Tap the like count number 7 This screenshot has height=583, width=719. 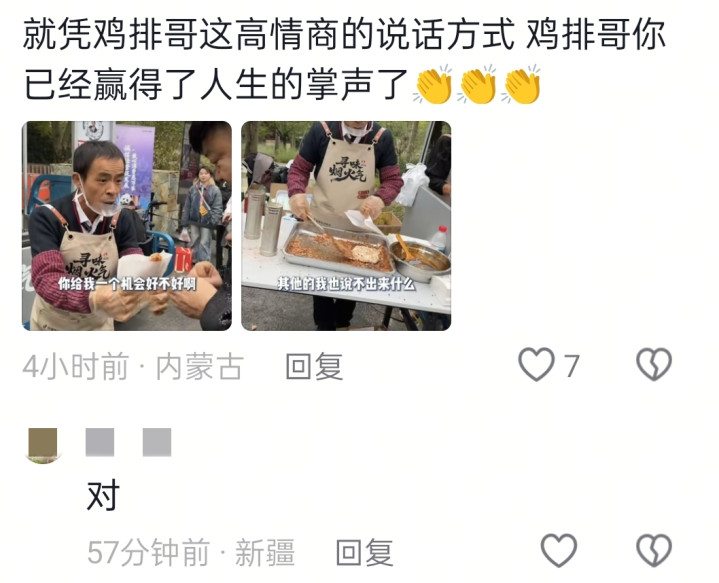click(x=571, y=366)
